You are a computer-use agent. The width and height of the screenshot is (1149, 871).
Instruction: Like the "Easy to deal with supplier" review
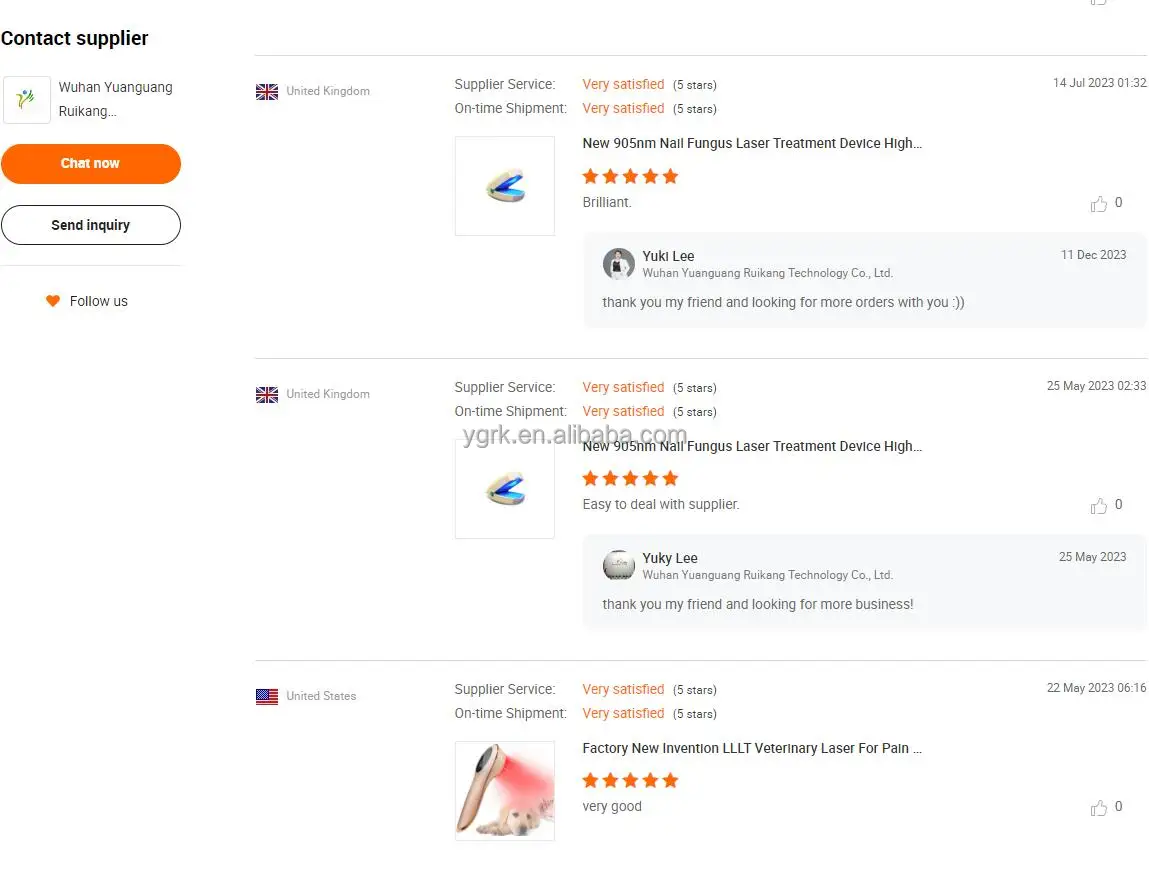tap(1099, 506)
